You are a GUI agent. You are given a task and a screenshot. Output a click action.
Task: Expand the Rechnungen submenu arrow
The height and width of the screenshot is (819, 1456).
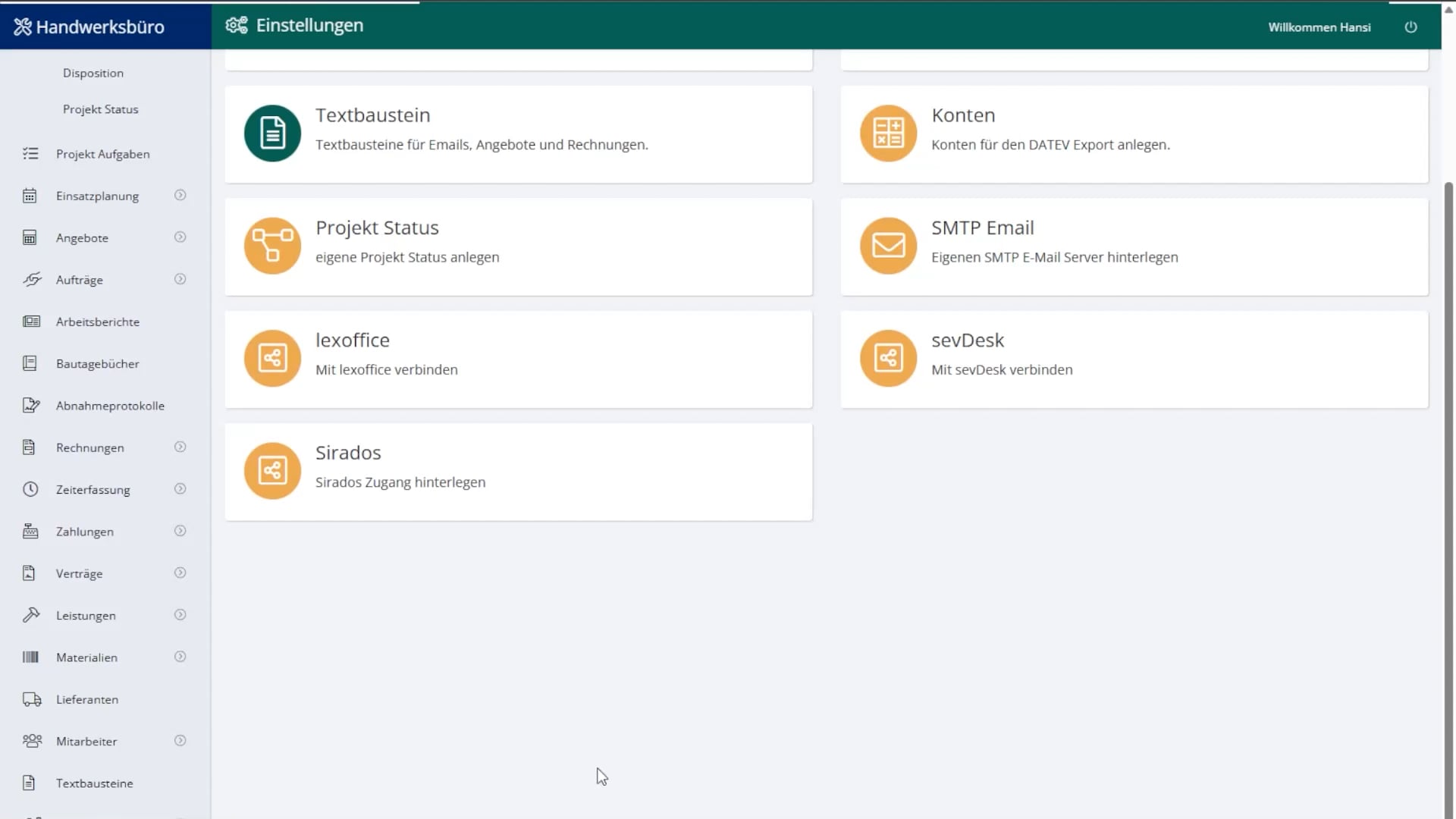click(180, 447)
